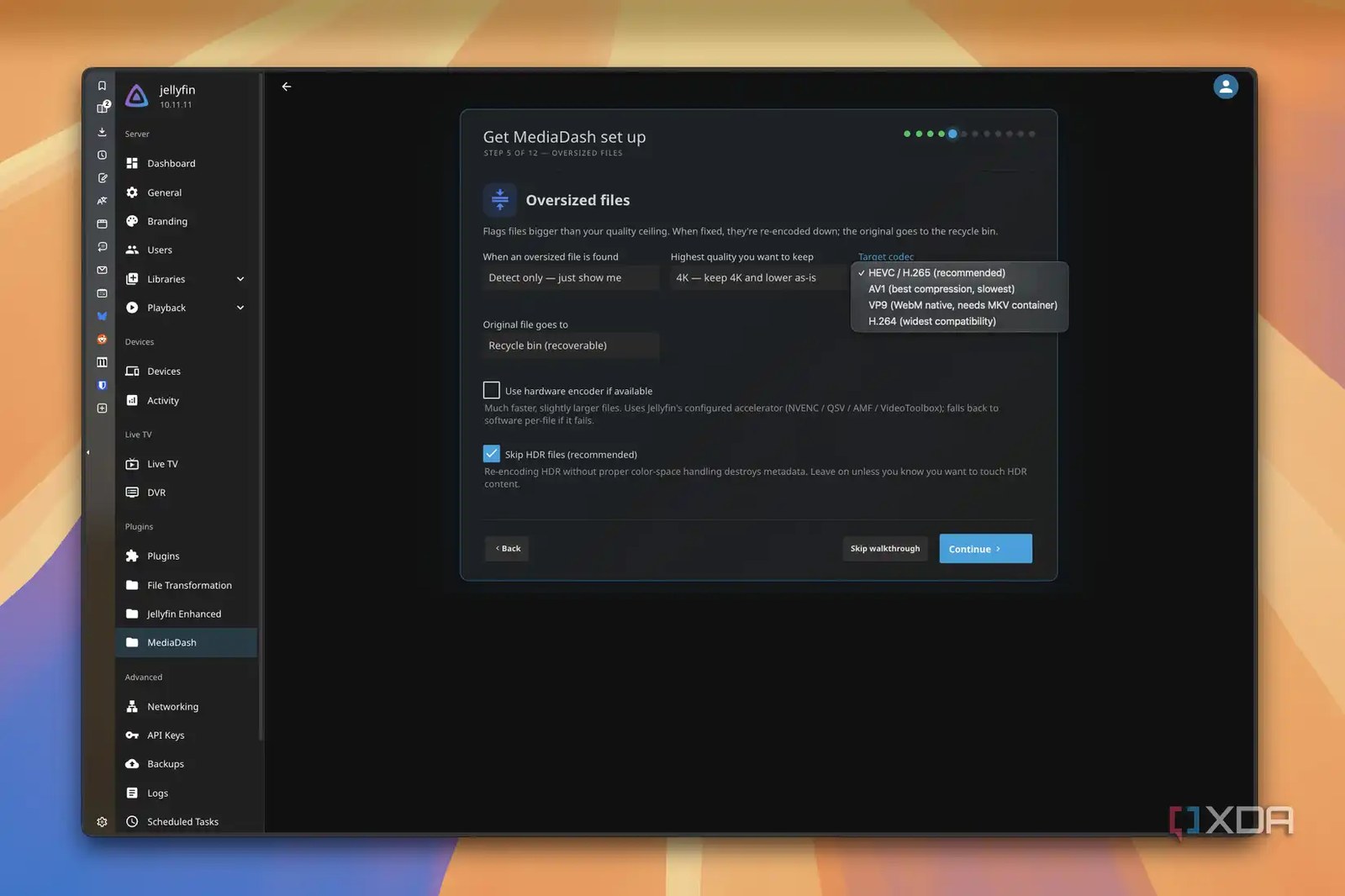Go back using the top-left arrow
This screenshot has width=1345, height=896.
[x=287, y=87]
